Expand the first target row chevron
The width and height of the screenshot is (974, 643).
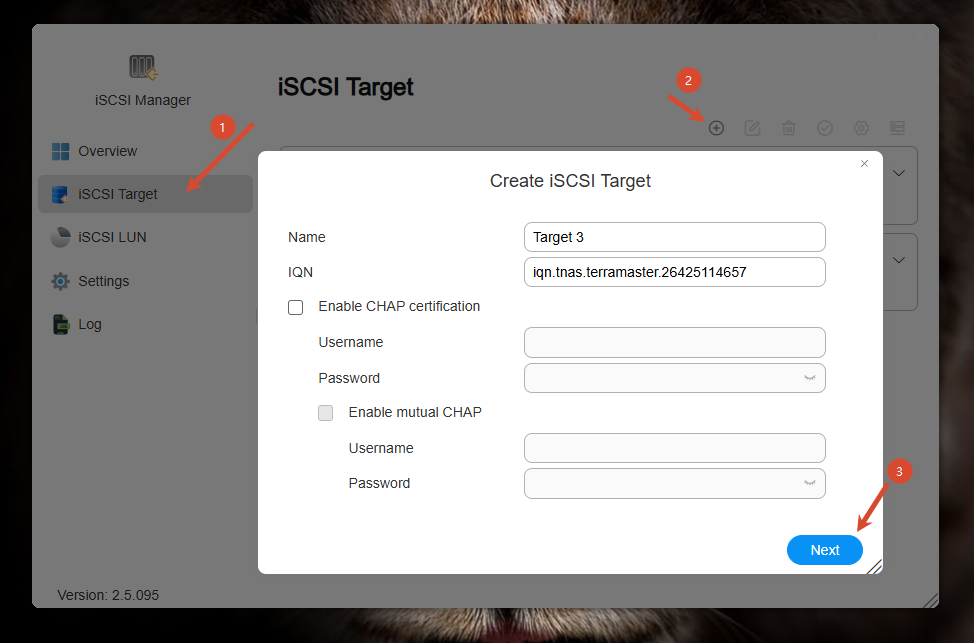899,173
